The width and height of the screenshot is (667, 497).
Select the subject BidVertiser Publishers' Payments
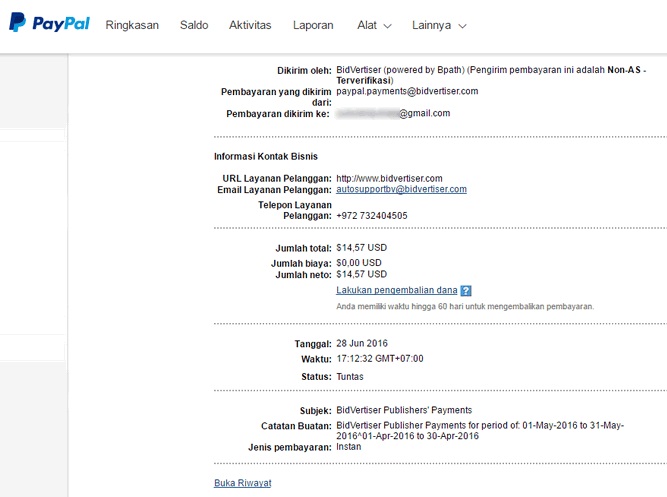coord(404,410)
